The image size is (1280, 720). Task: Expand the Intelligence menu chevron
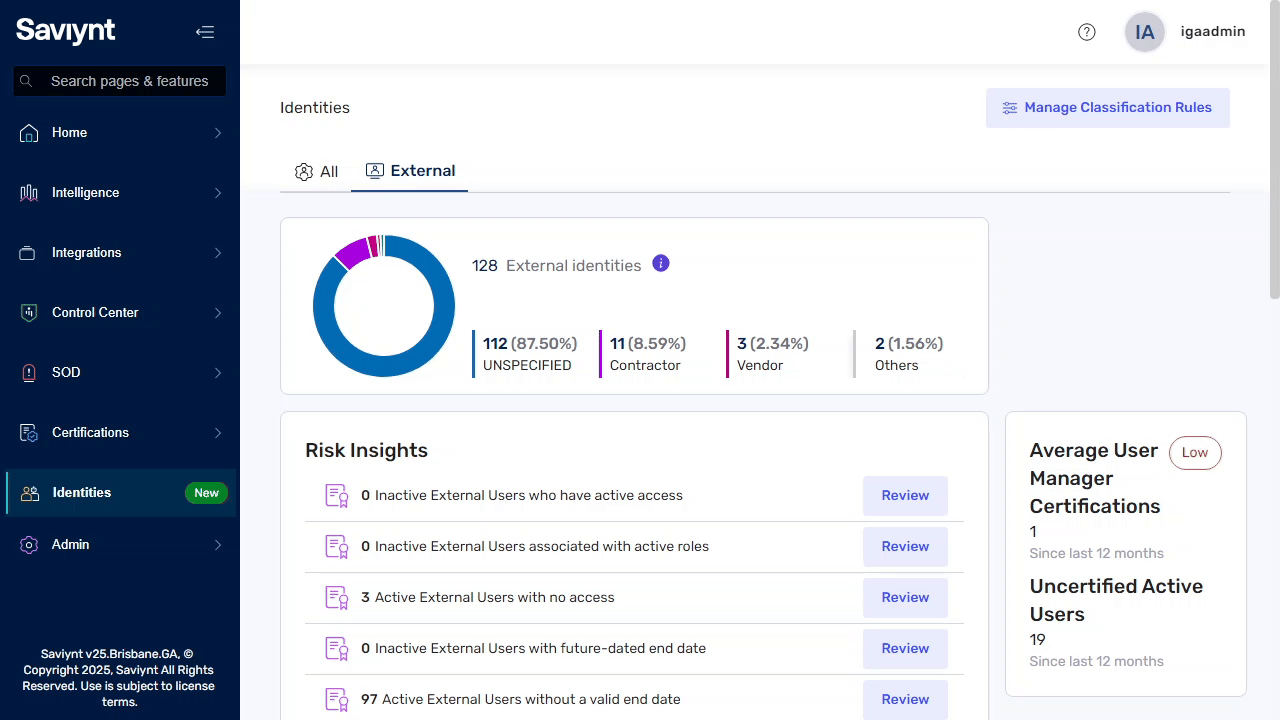click(218, 193)
